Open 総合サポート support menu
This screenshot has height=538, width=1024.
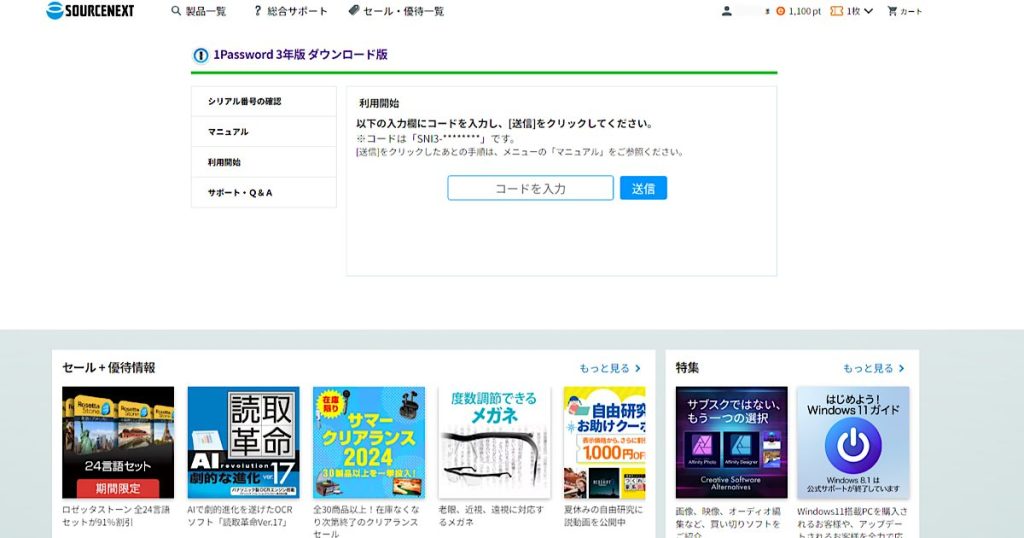290,11
